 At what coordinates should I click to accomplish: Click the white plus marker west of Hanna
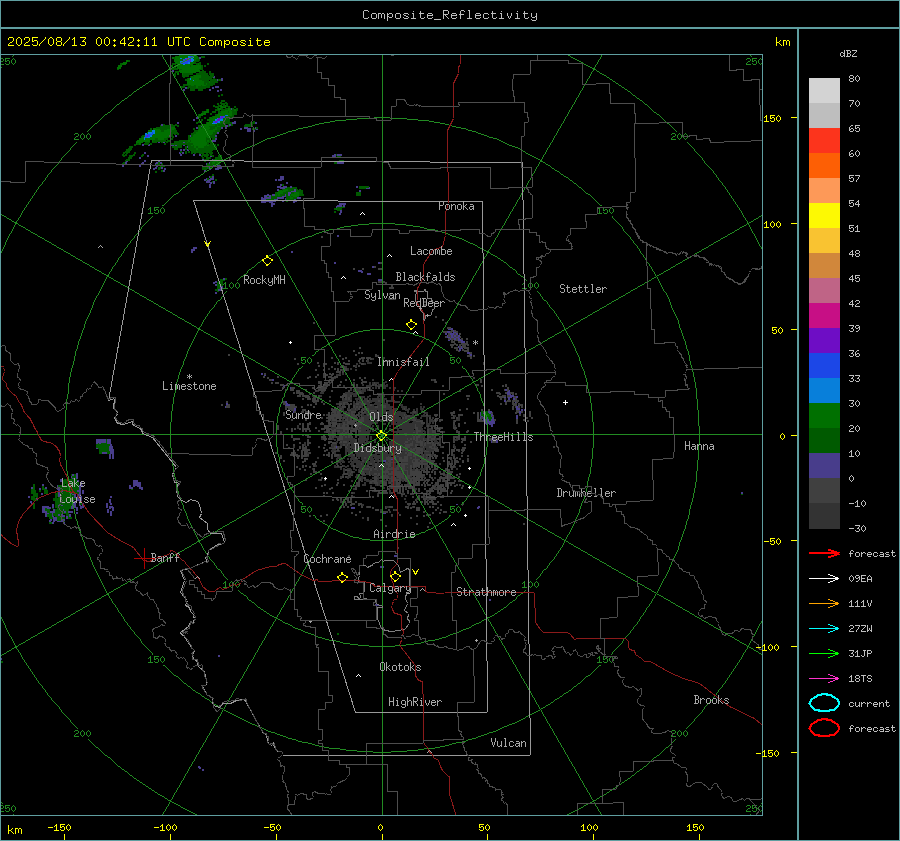click(565, 402)
